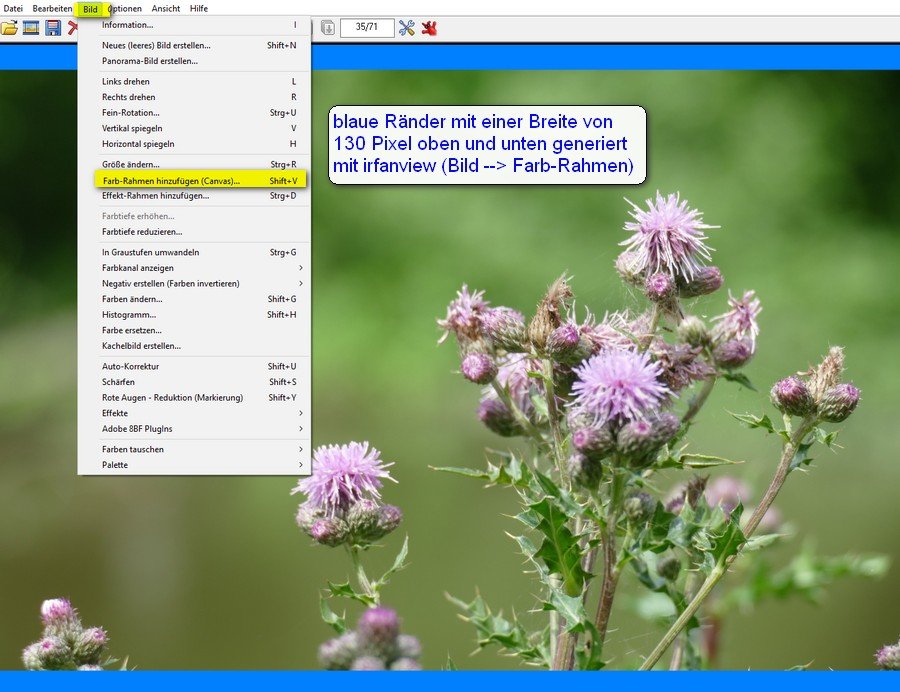Click the Open file folder icon
Image resolution: width=900 pixels, height=692 pixels.
tap(9, 28)
